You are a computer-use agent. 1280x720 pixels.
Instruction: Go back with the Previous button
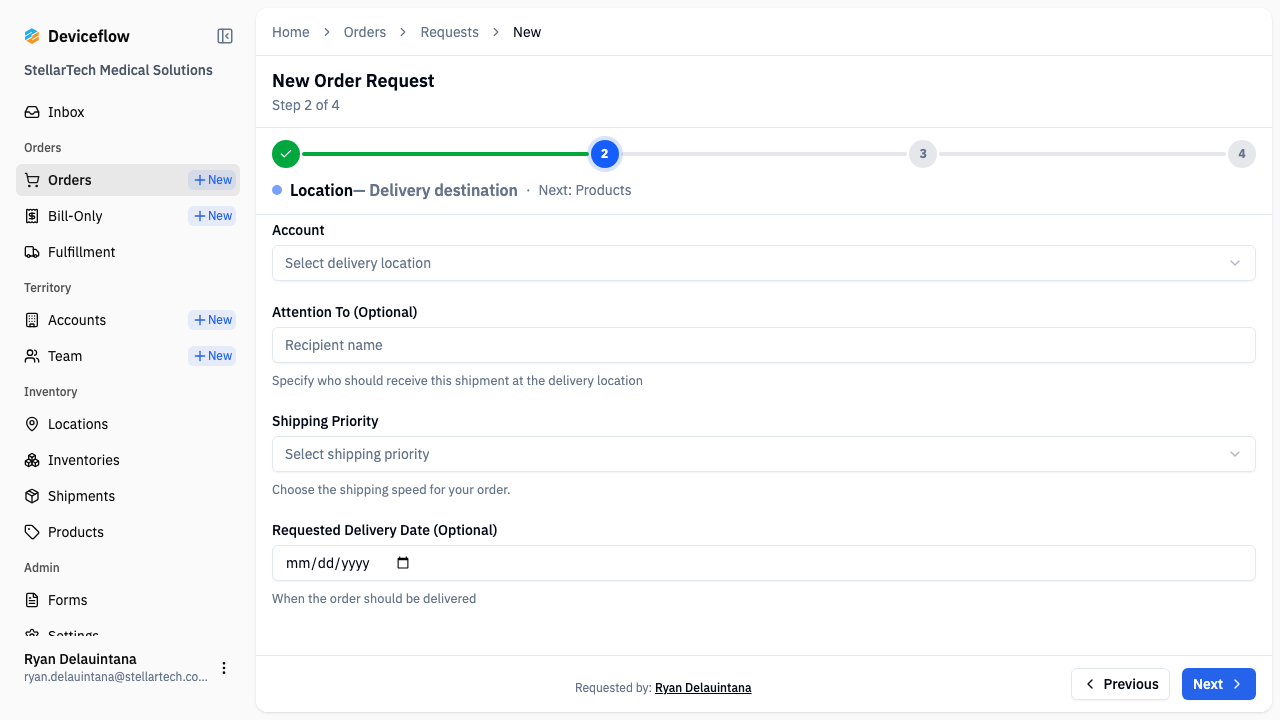(1121, 684)
